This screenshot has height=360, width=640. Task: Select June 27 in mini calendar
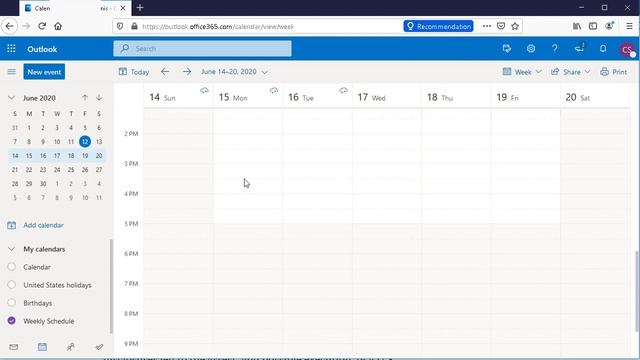(99, 170)
